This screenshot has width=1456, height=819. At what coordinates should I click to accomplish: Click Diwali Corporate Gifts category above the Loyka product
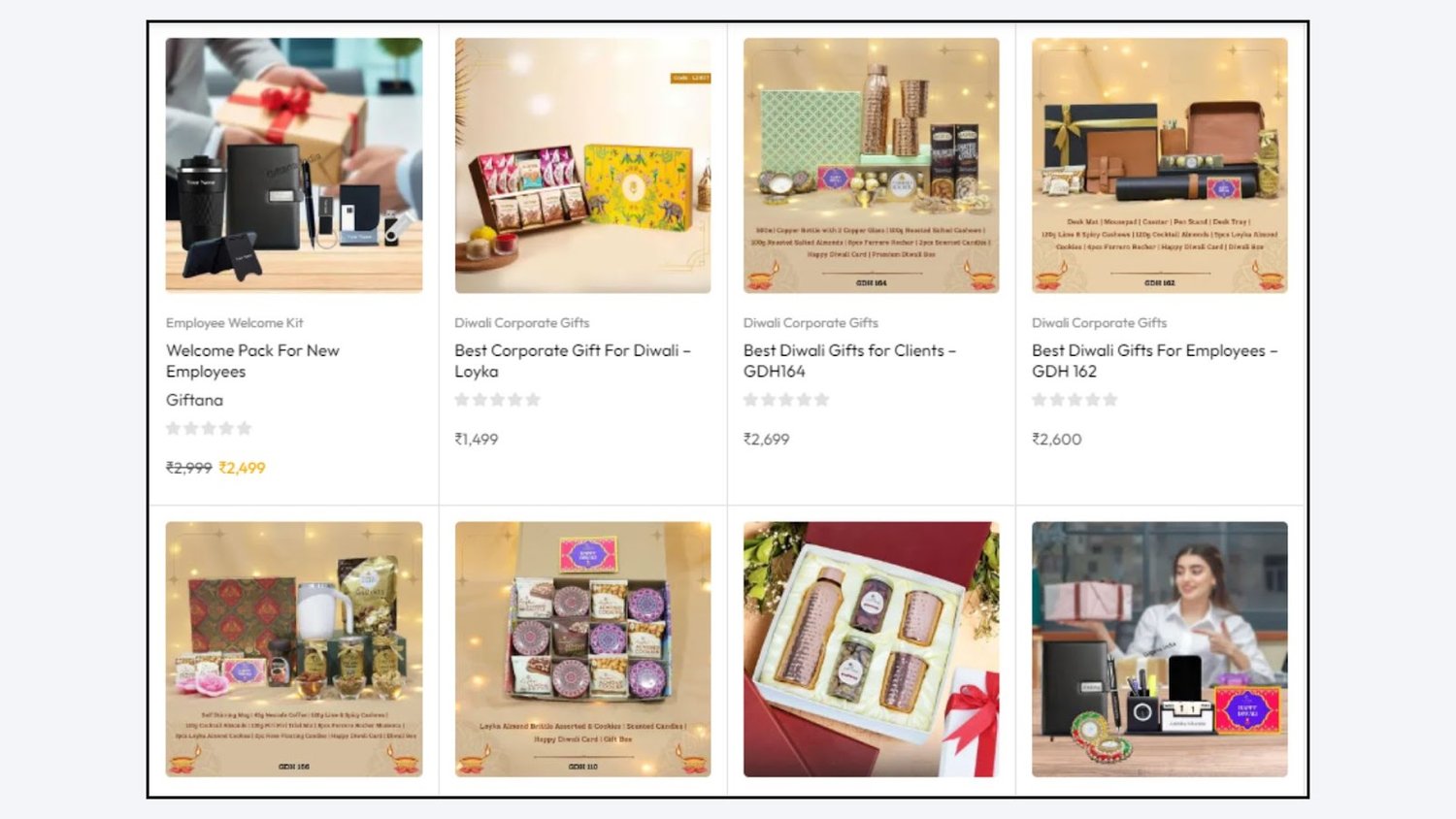(522, 323)
